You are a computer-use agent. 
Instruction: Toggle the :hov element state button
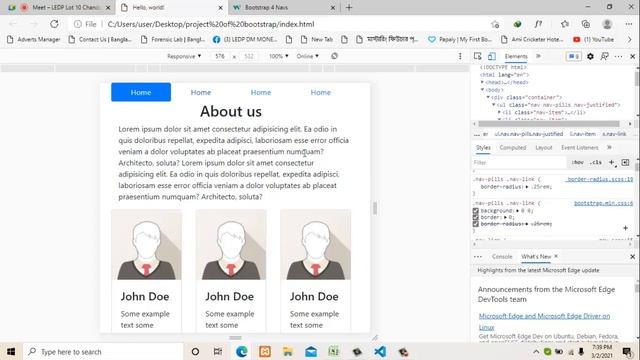pos(577,162)
